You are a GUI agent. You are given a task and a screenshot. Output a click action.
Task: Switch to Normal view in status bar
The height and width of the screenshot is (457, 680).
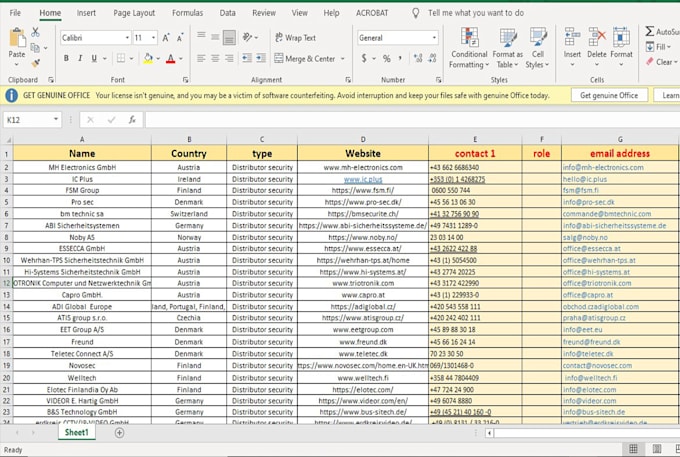633,448
